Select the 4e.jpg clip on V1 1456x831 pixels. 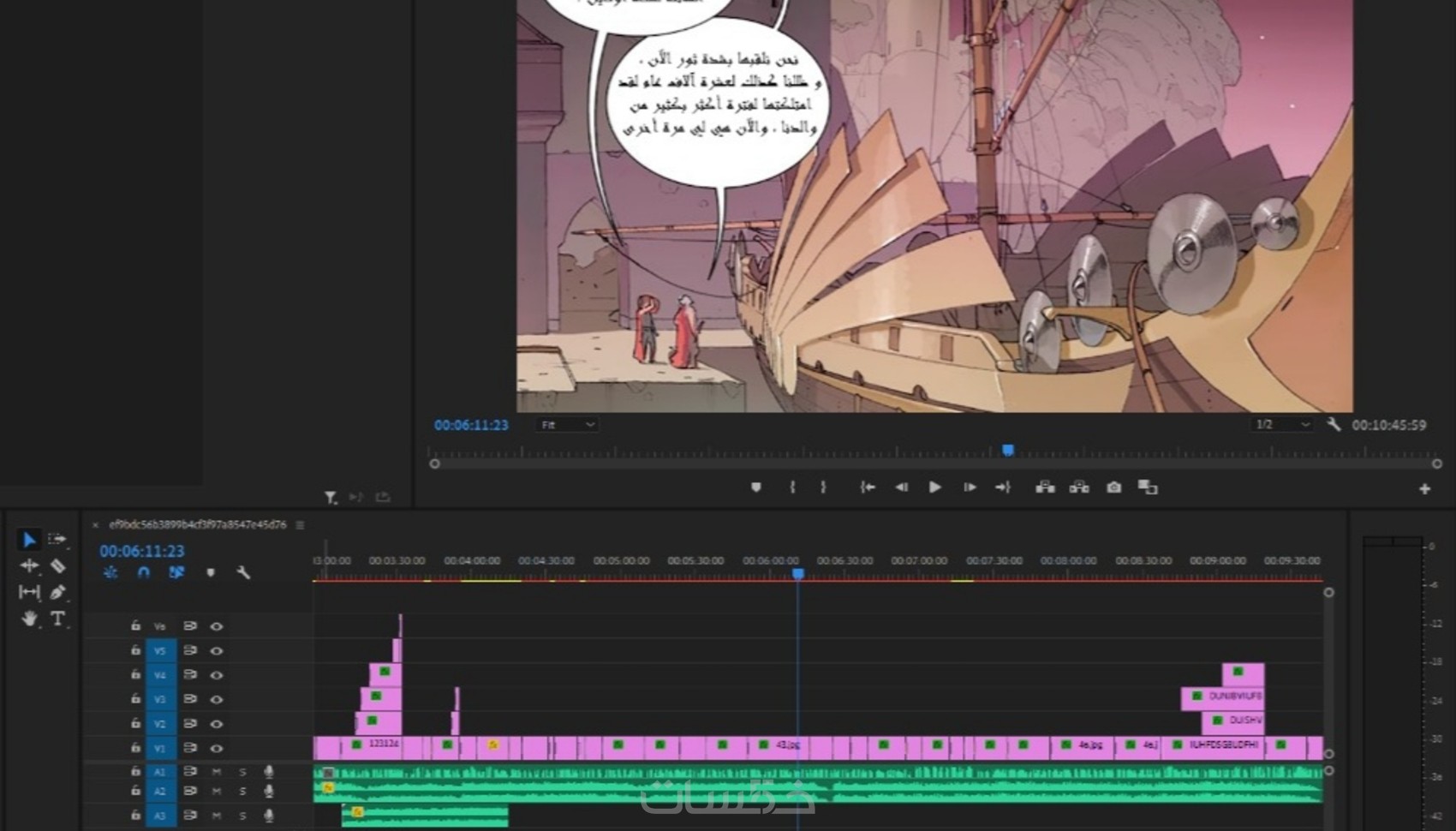pos(1083,747)
